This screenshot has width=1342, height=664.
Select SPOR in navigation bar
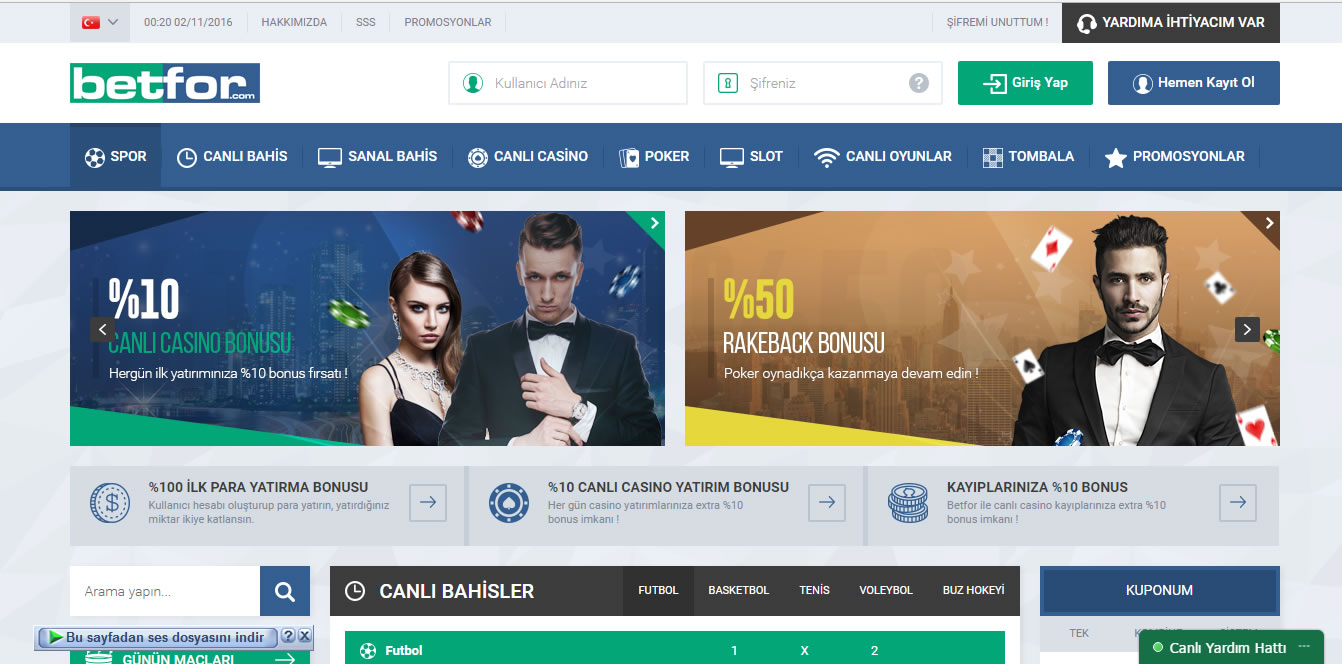pos(115,156)
